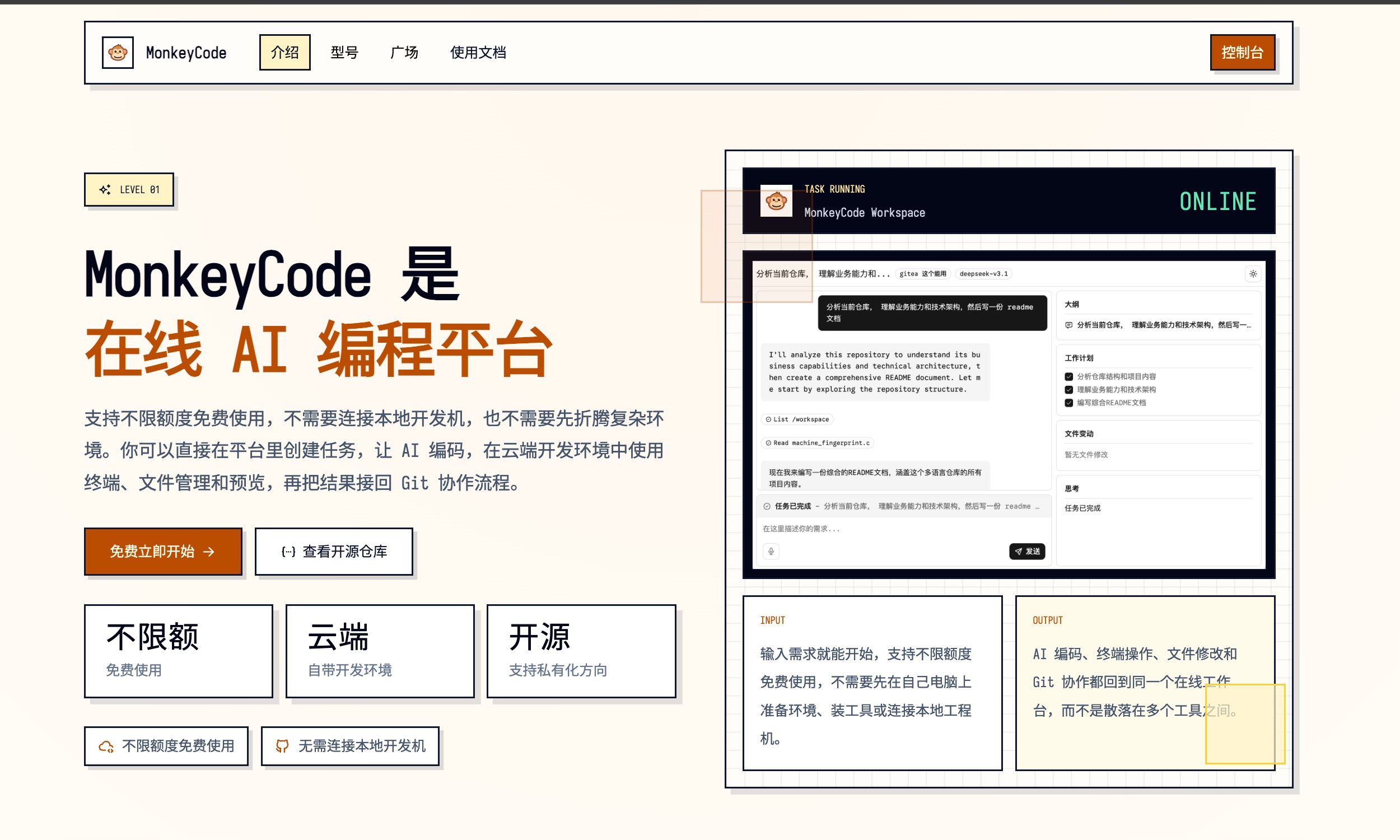
Task: Click the cloud icon beside 不限额度免费使用
Action: point(106,746)
